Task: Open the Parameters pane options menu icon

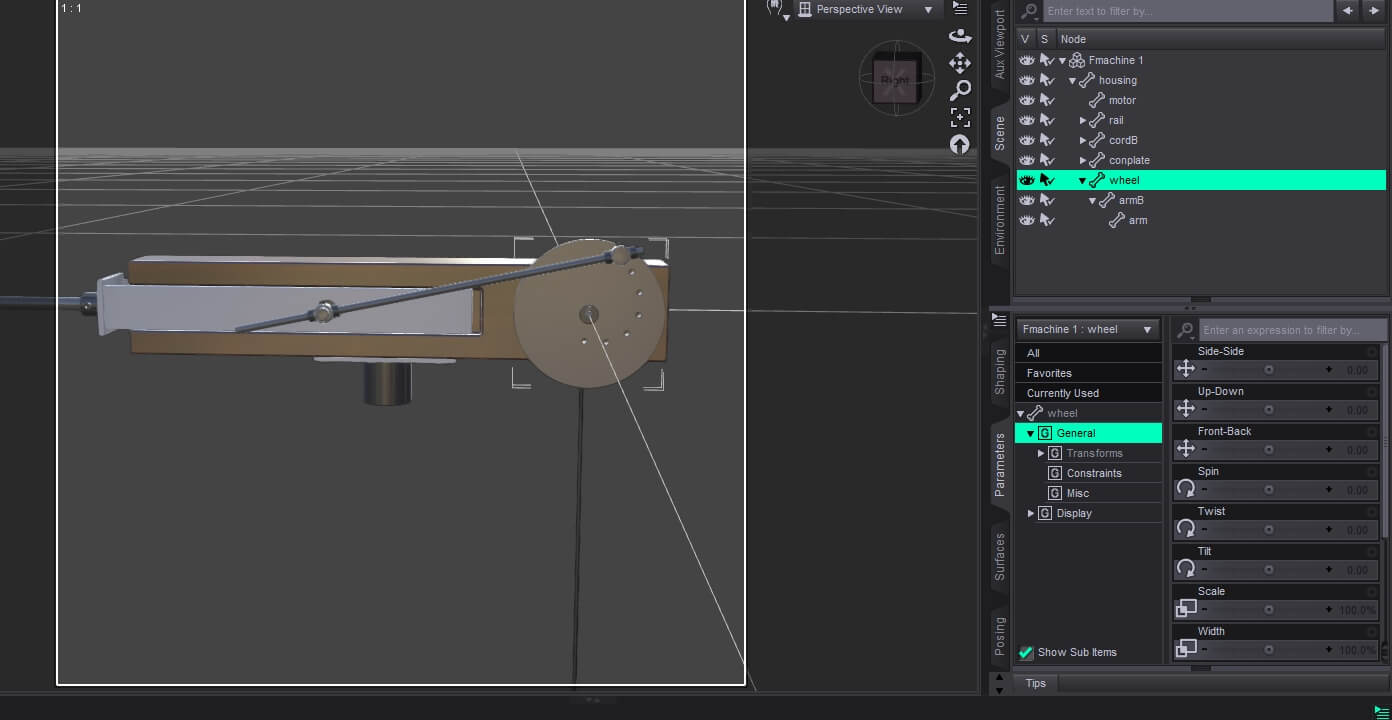Action: point(999,320)
